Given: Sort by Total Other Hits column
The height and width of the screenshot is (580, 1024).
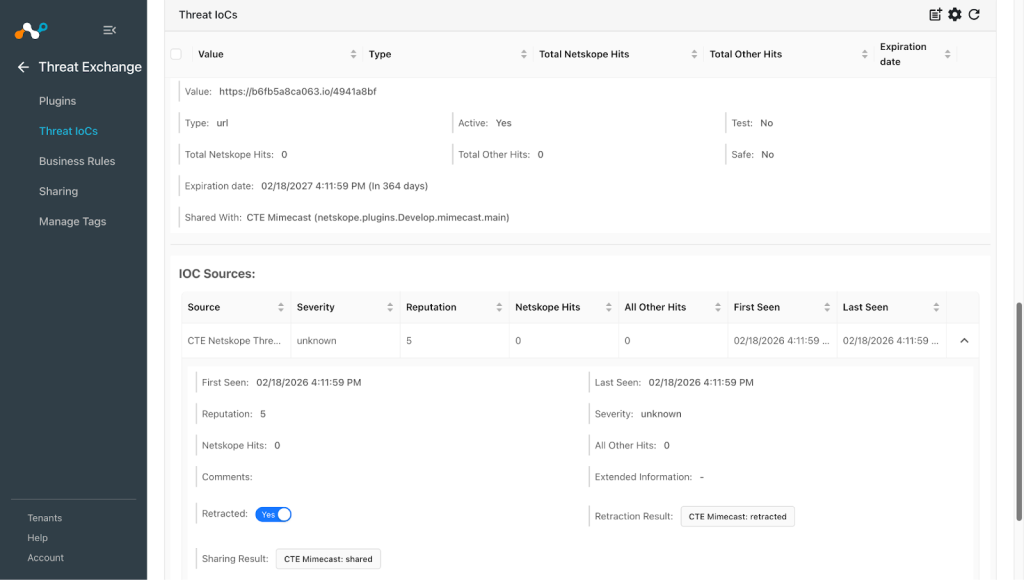Looking at the screenshot, I should (x=865, y=54).
